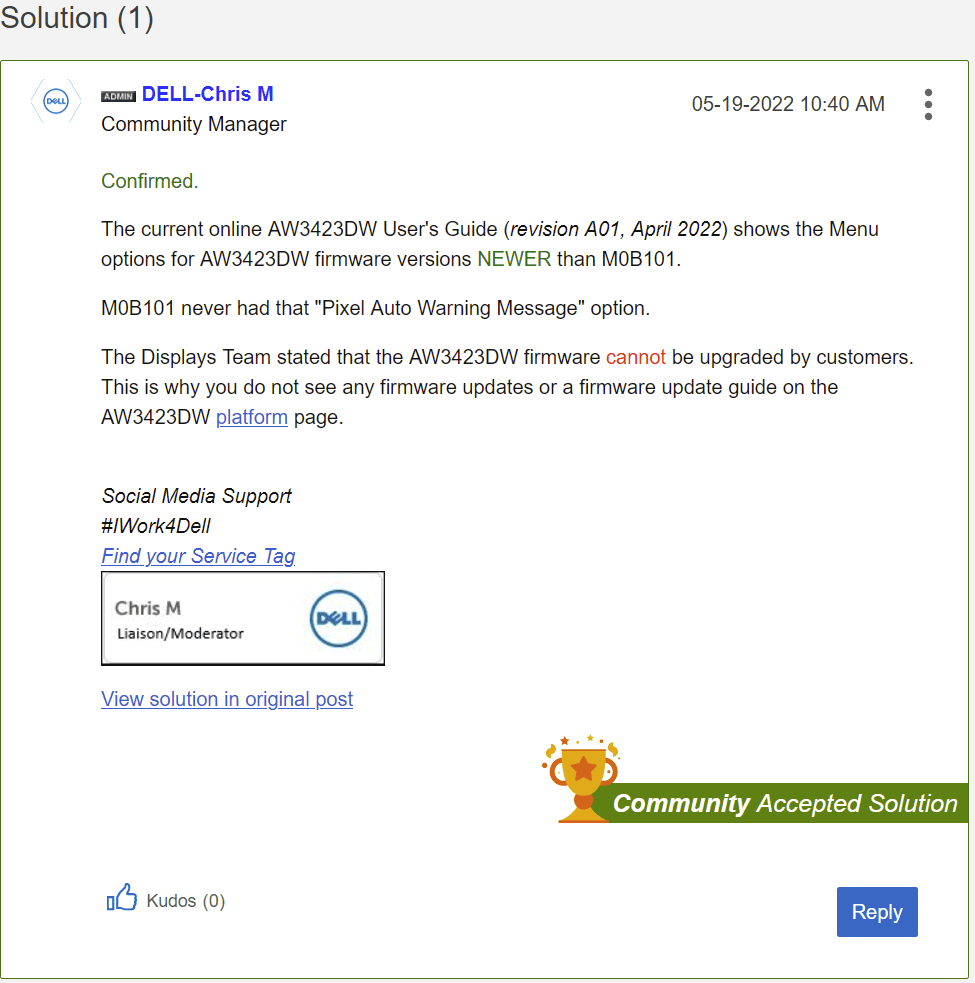Click the green Confirmed. text
This screenshot has height=983, width=975.
pos(150,181)
